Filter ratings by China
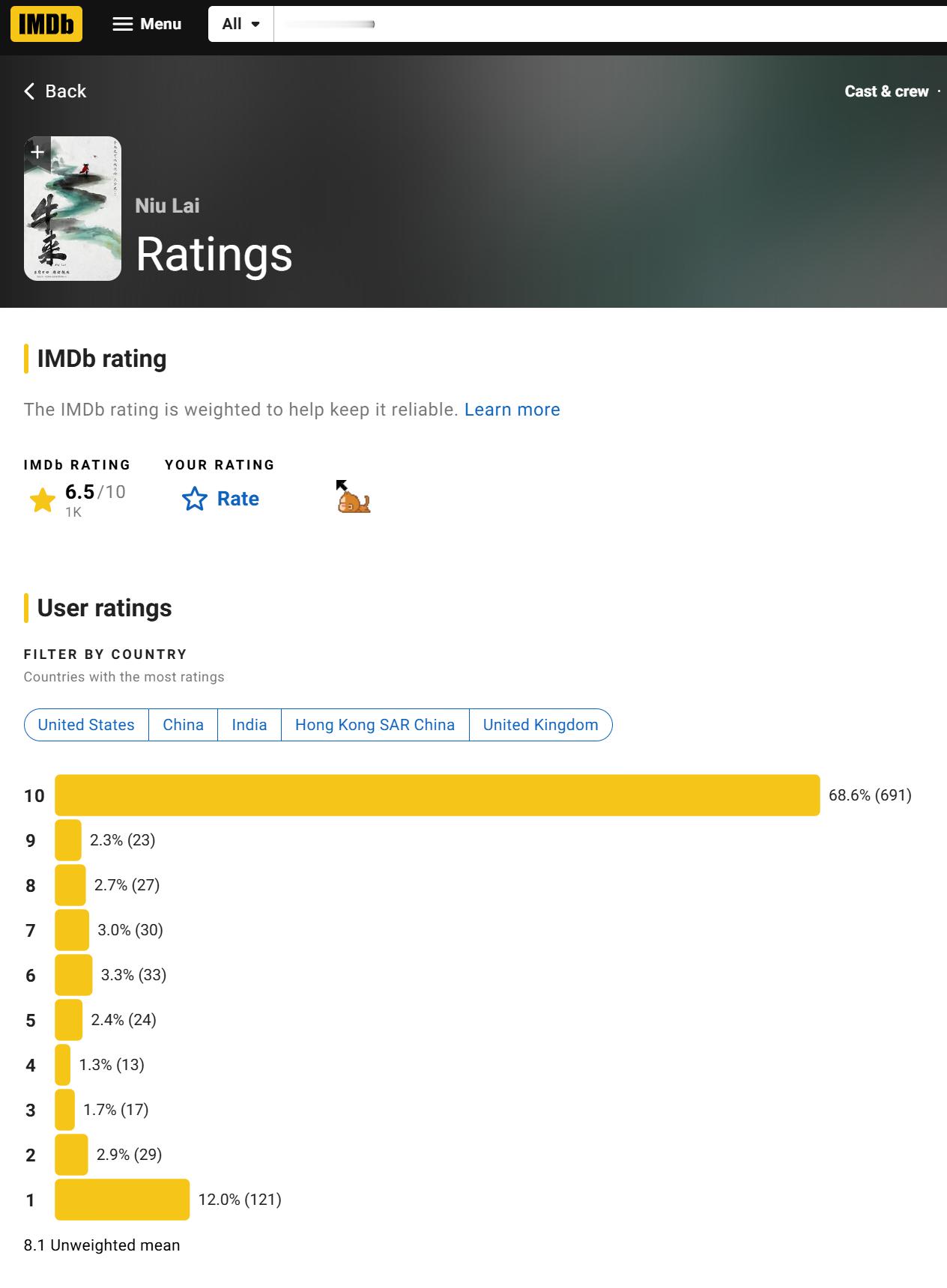 click(184, 725)
